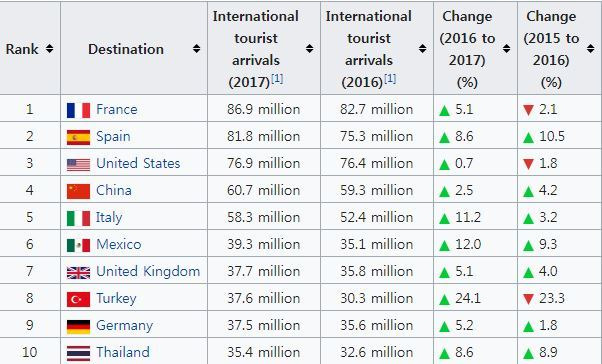Sort 2016 tourist arrivals column
Screen dimensions: 602x364
(422, 49)
